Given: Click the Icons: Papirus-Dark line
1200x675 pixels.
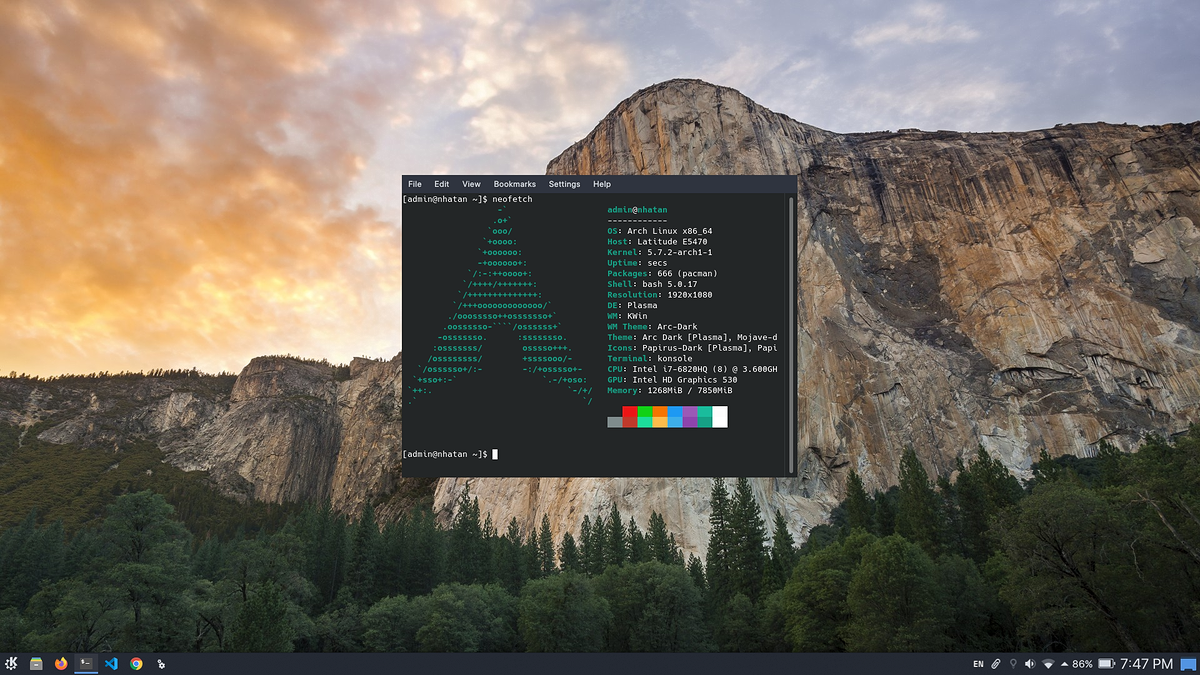Looking at the screenshot, I should click(692, 348).
